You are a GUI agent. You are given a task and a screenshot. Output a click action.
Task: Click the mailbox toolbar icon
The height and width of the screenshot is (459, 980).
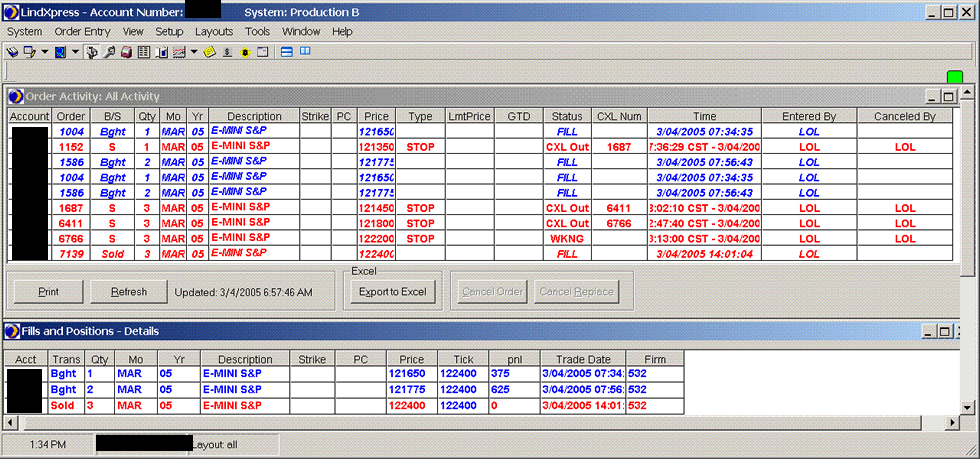(92, 53)
